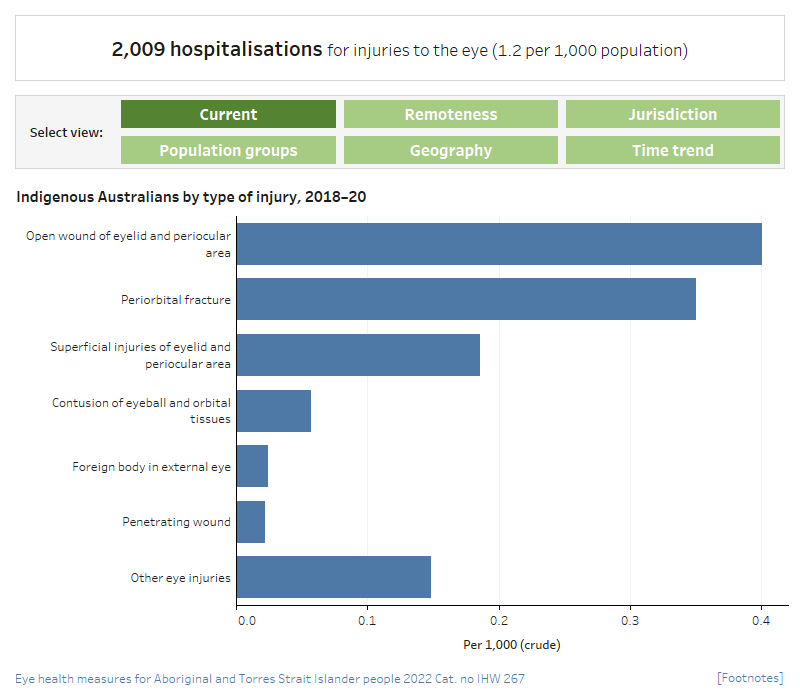Select the Open wound of eyelid bar
Image resolution: width=800 pixels, height=700 pixels.
498,244
